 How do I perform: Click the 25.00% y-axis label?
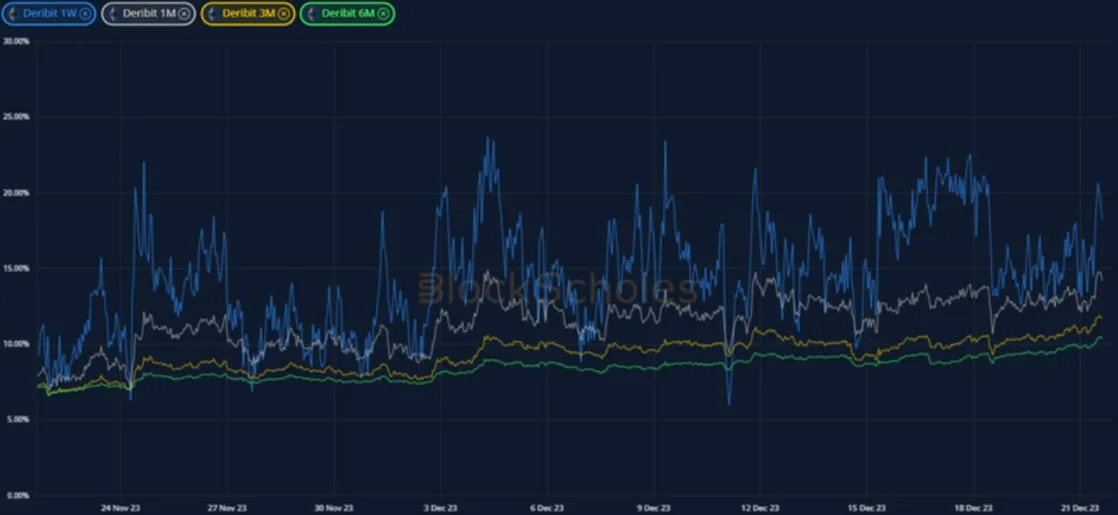coord(16,117)
